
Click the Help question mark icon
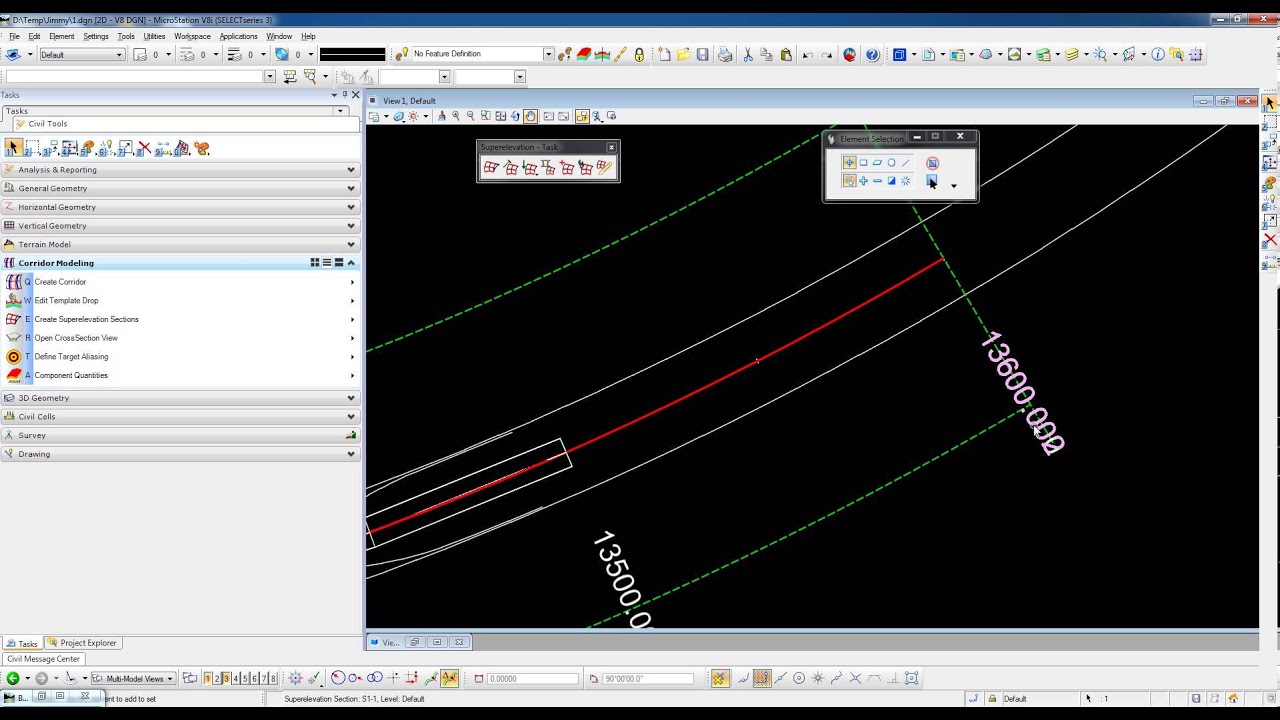[x=872, y=55]
